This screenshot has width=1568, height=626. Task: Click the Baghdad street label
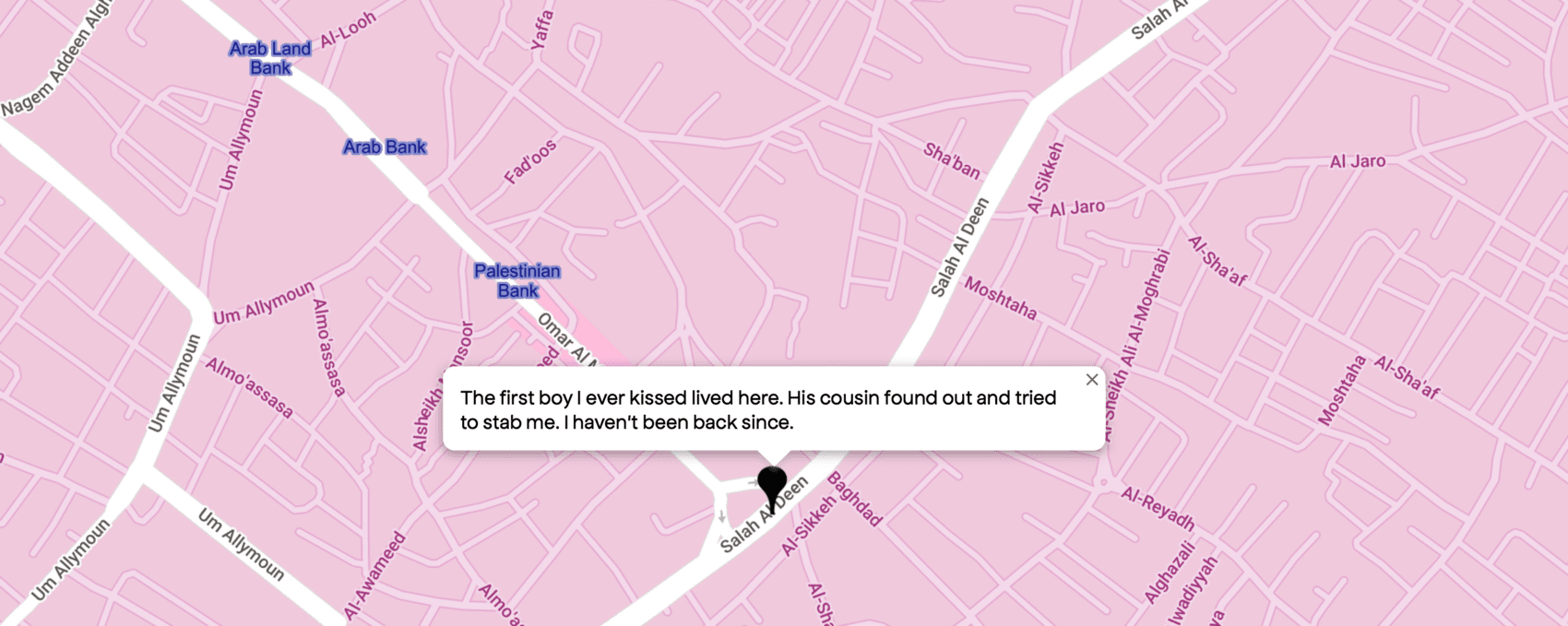pos(854,499)
